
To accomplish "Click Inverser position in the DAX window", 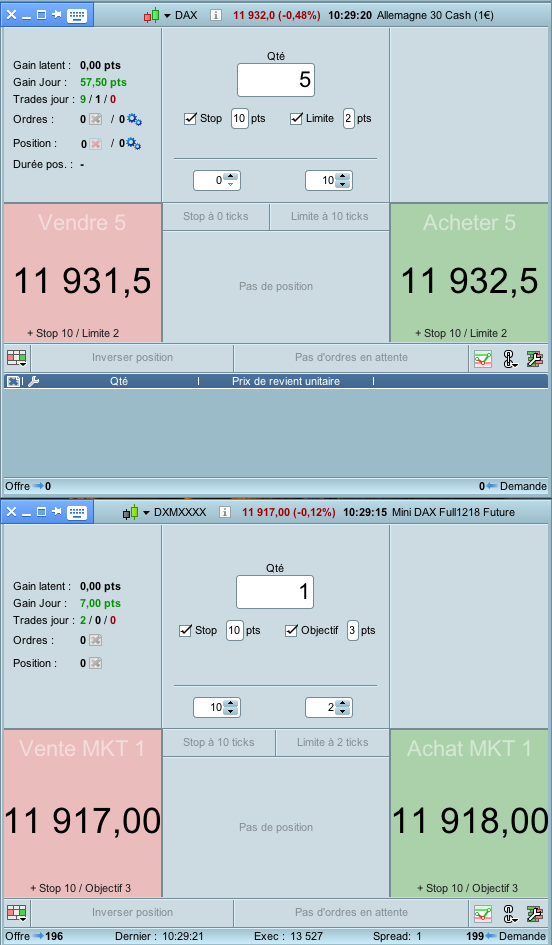I will 133,357.
